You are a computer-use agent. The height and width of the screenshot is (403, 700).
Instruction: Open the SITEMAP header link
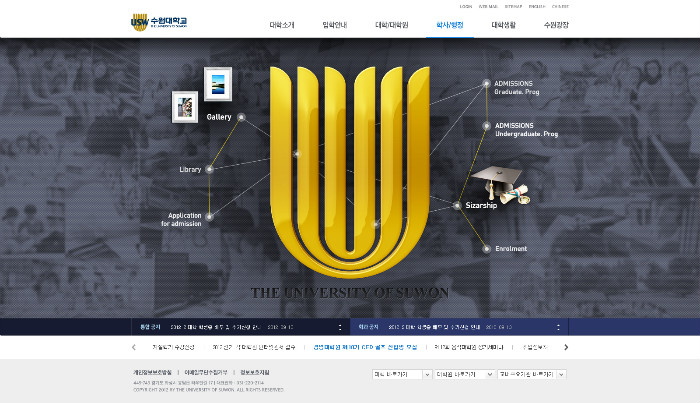(513, 7)
